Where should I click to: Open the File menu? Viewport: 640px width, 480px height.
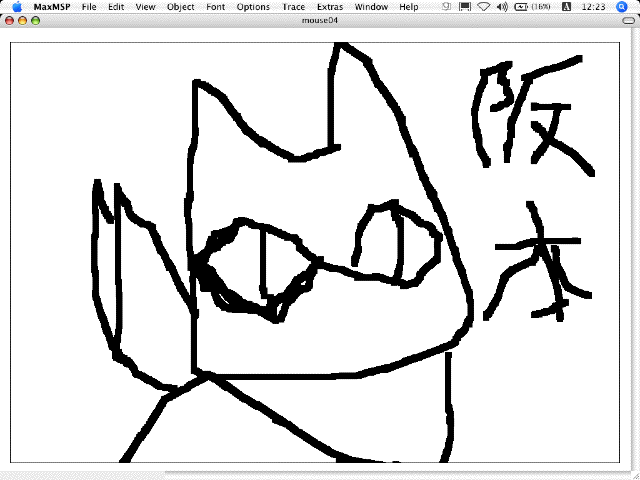pos(89,7)
